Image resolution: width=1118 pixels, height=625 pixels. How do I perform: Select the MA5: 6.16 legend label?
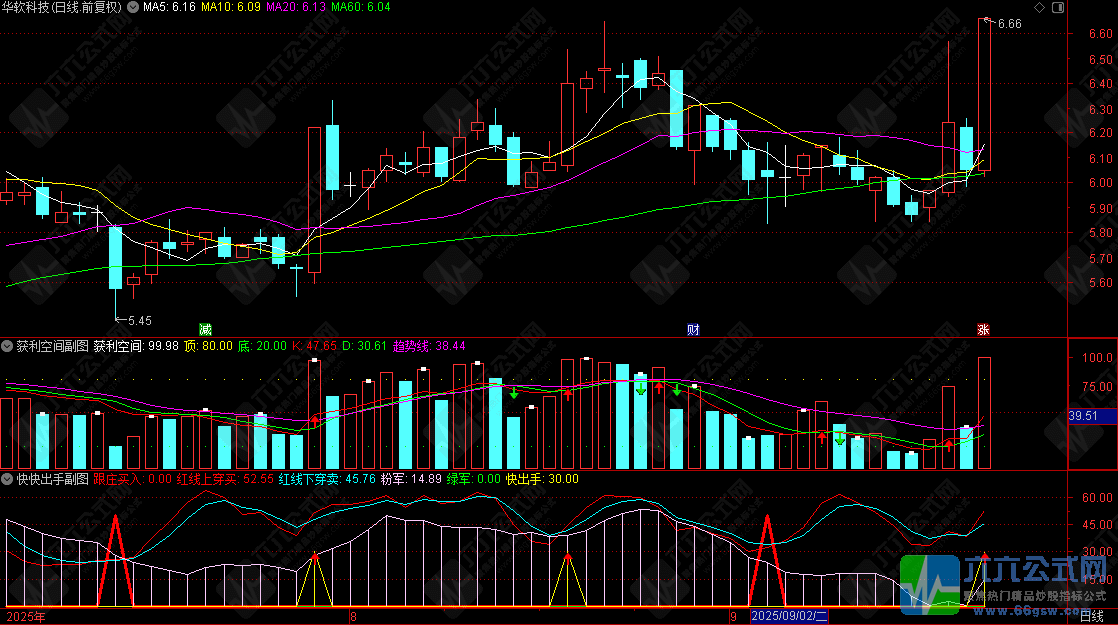169,7
